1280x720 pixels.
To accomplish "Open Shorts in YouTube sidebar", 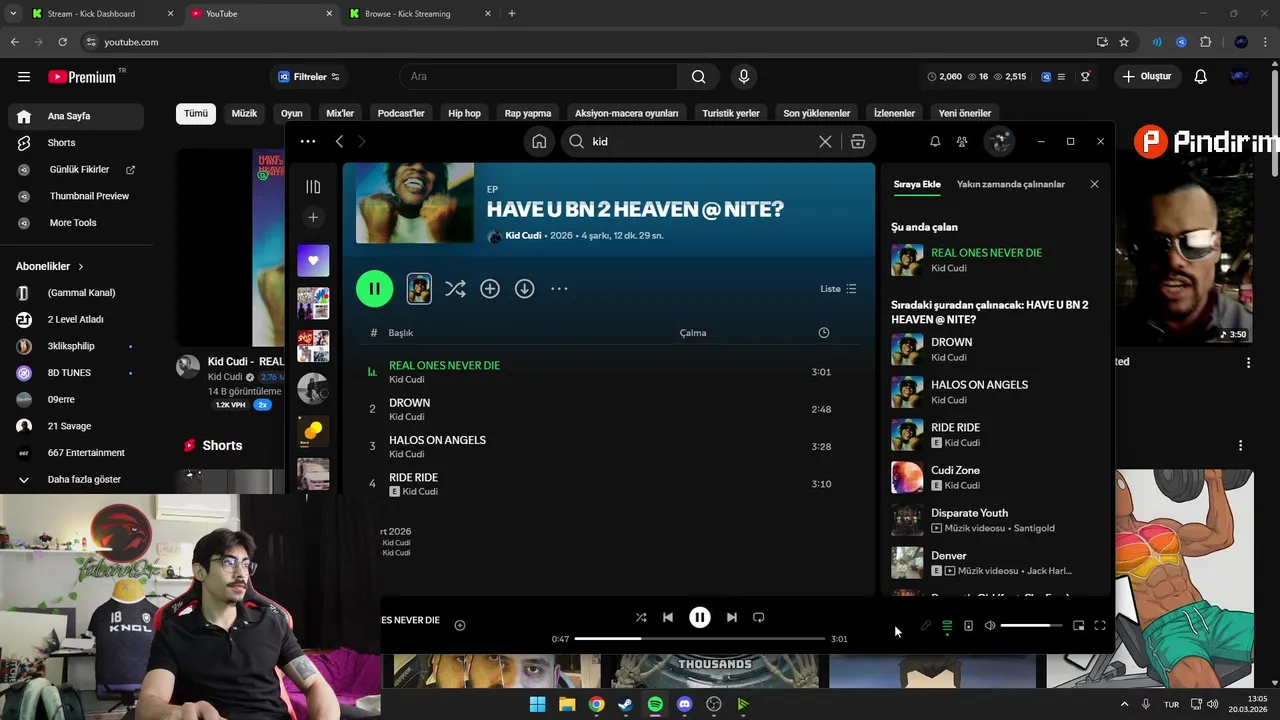I will [x=75, y=143].
